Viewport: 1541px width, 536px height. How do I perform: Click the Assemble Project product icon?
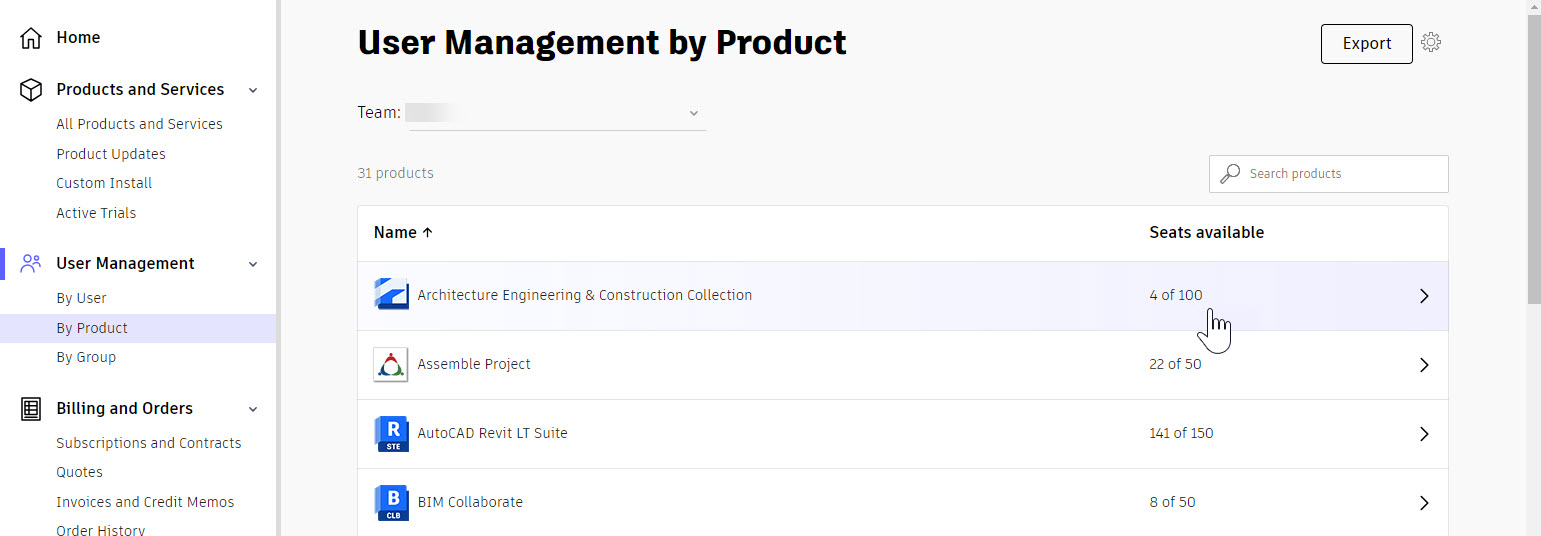tap(391, 364)
